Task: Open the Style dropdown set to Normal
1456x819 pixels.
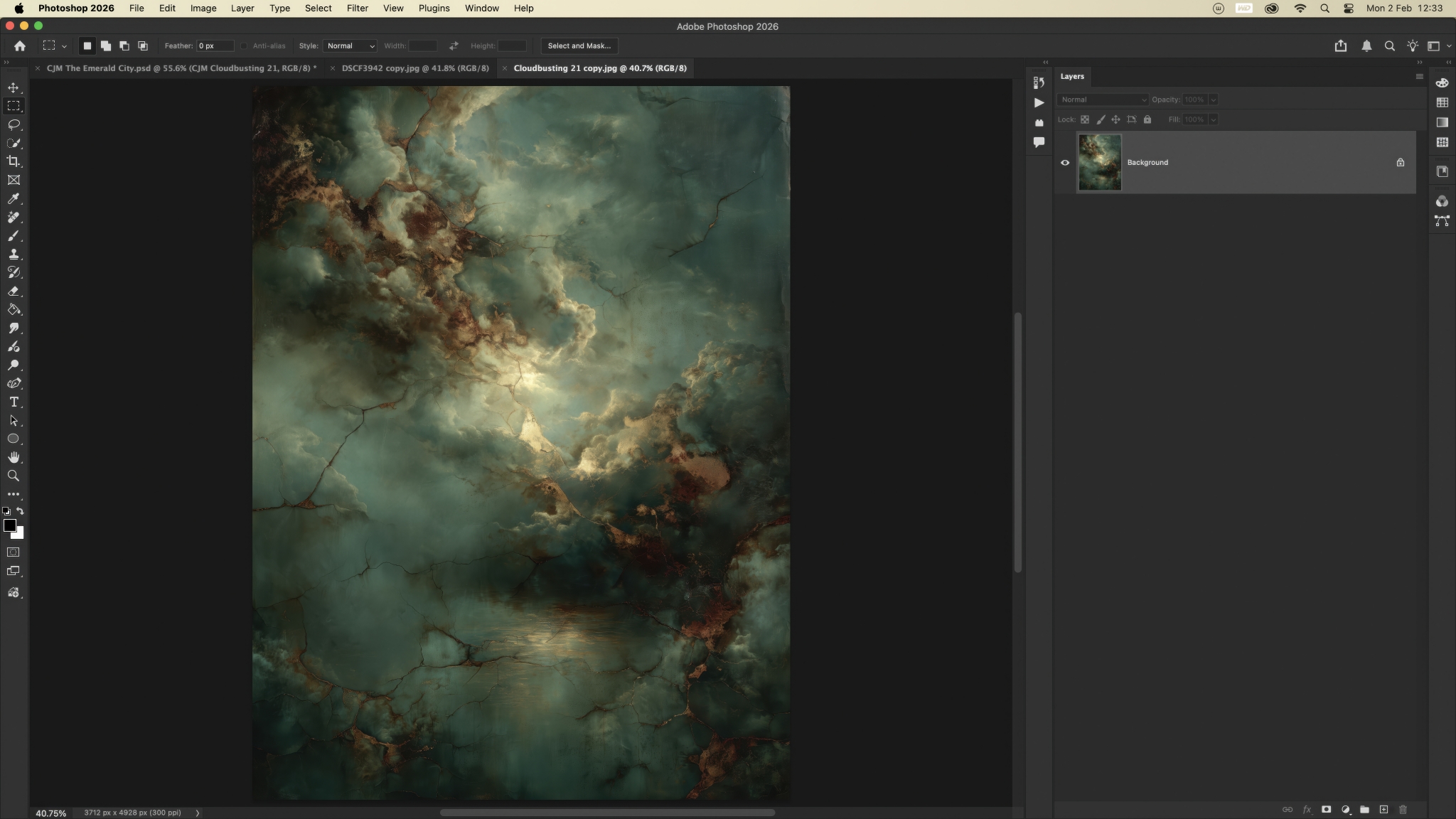Action: [350, 45]
